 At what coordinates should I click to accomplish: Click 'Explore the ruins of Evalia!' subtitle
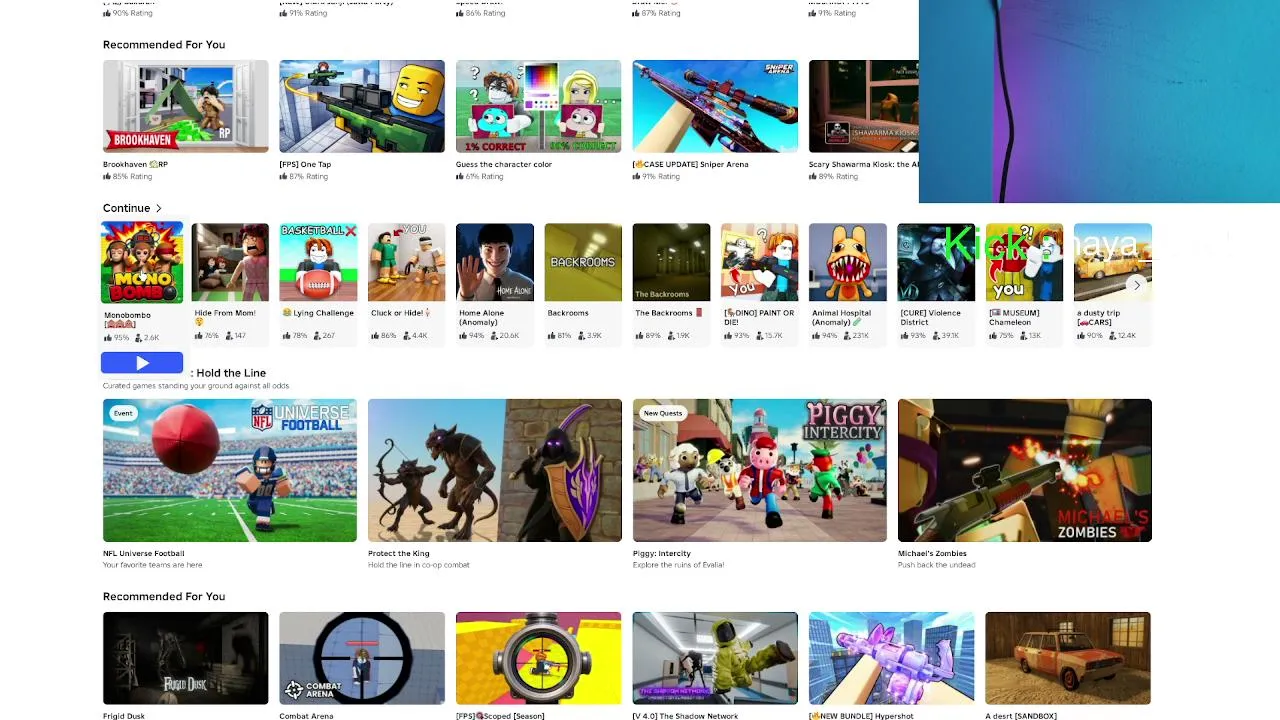[x=677, y=565]
